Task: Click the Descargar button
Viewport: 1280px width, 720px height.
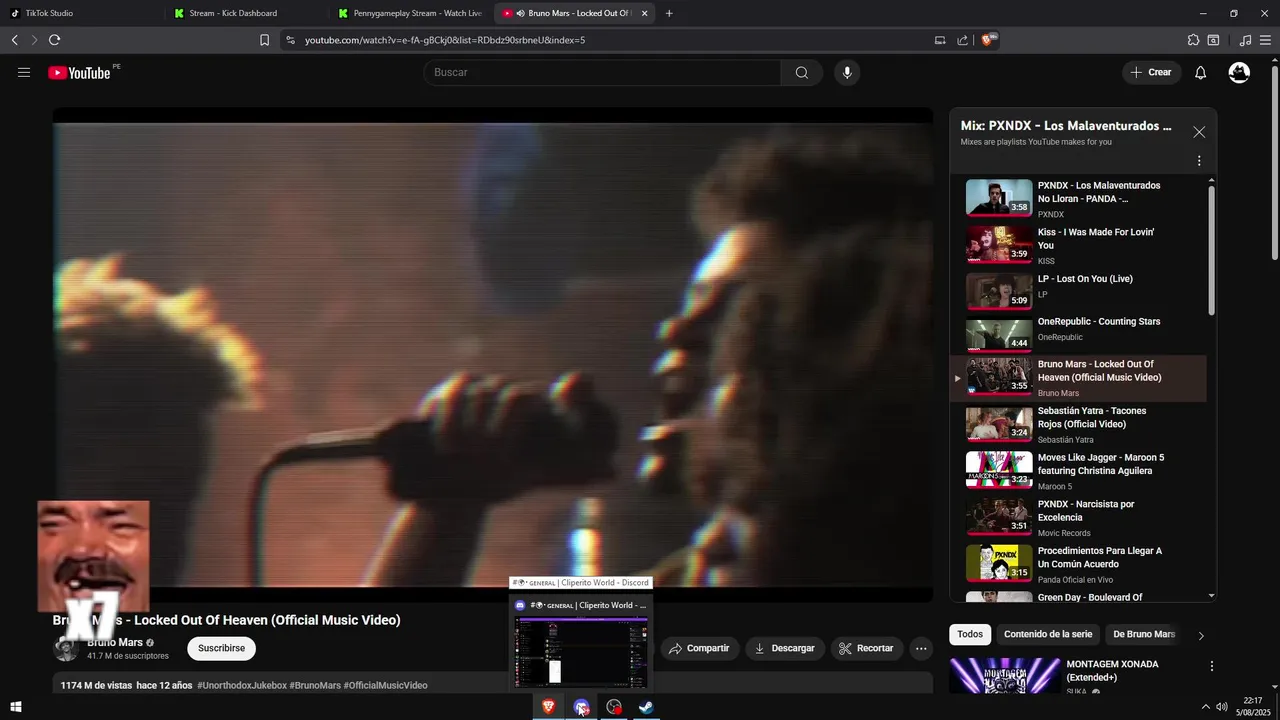Action: tap(784, 648)
